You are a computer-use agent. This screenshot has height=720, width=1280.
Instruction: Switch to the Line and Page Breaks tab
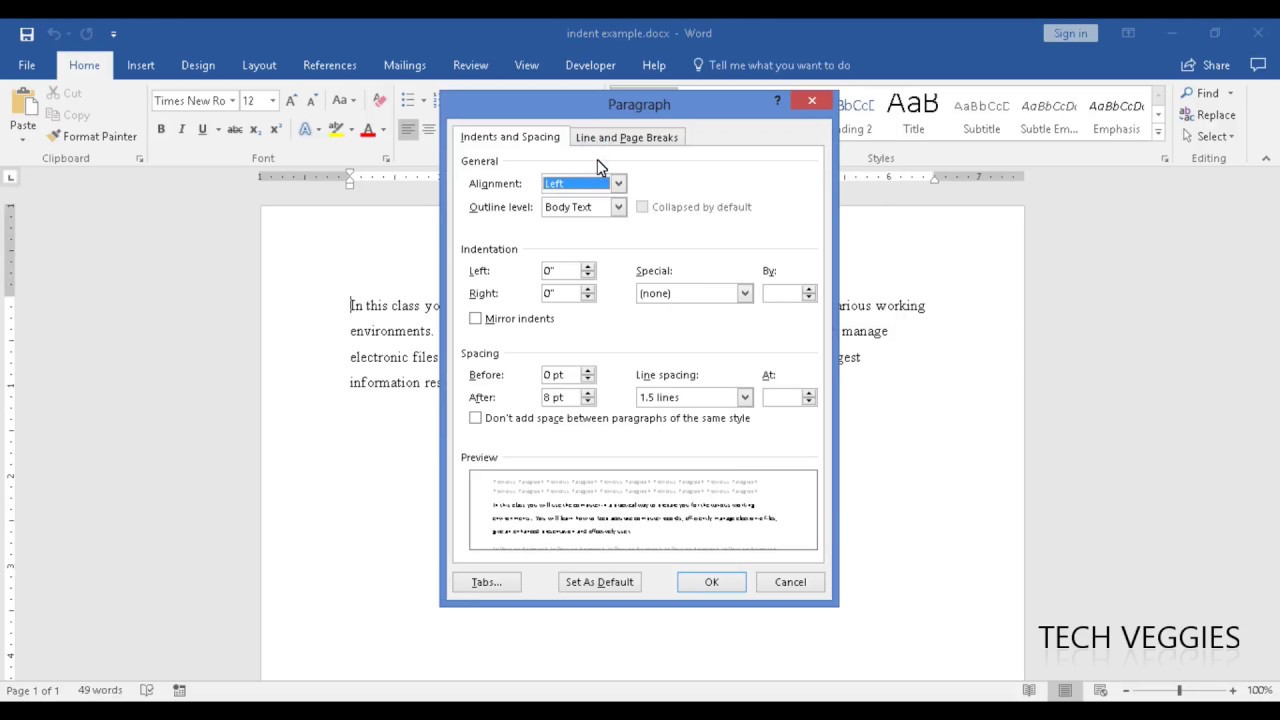627,137
